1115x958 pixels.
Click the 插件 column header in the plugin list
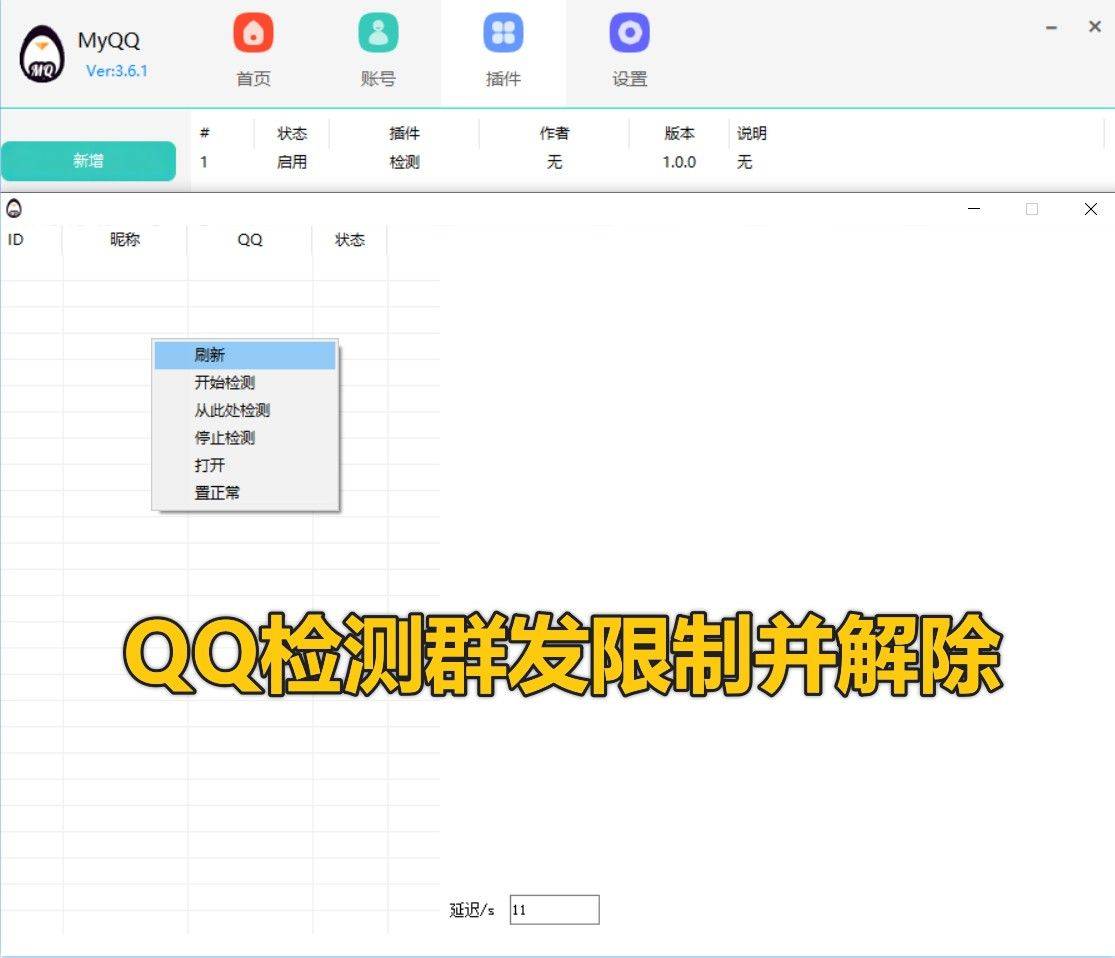(x=405, y=133)
